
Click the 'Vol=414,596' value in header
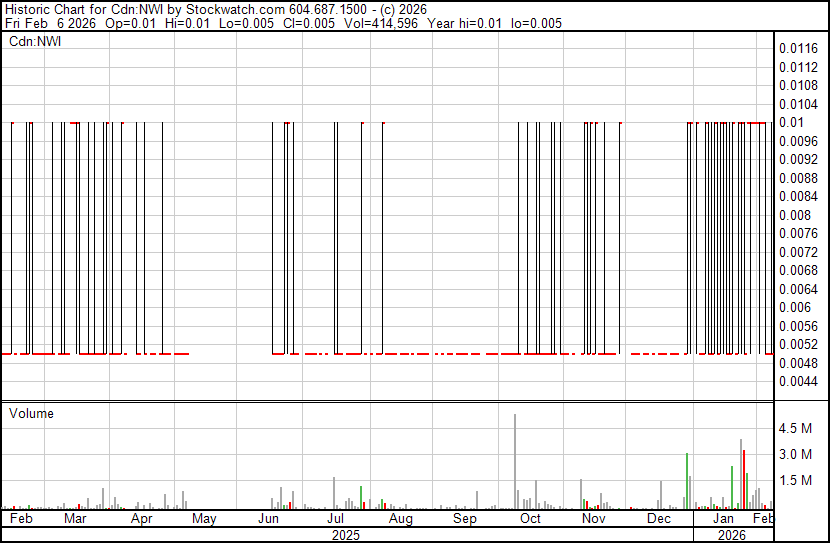coord(381,23)
